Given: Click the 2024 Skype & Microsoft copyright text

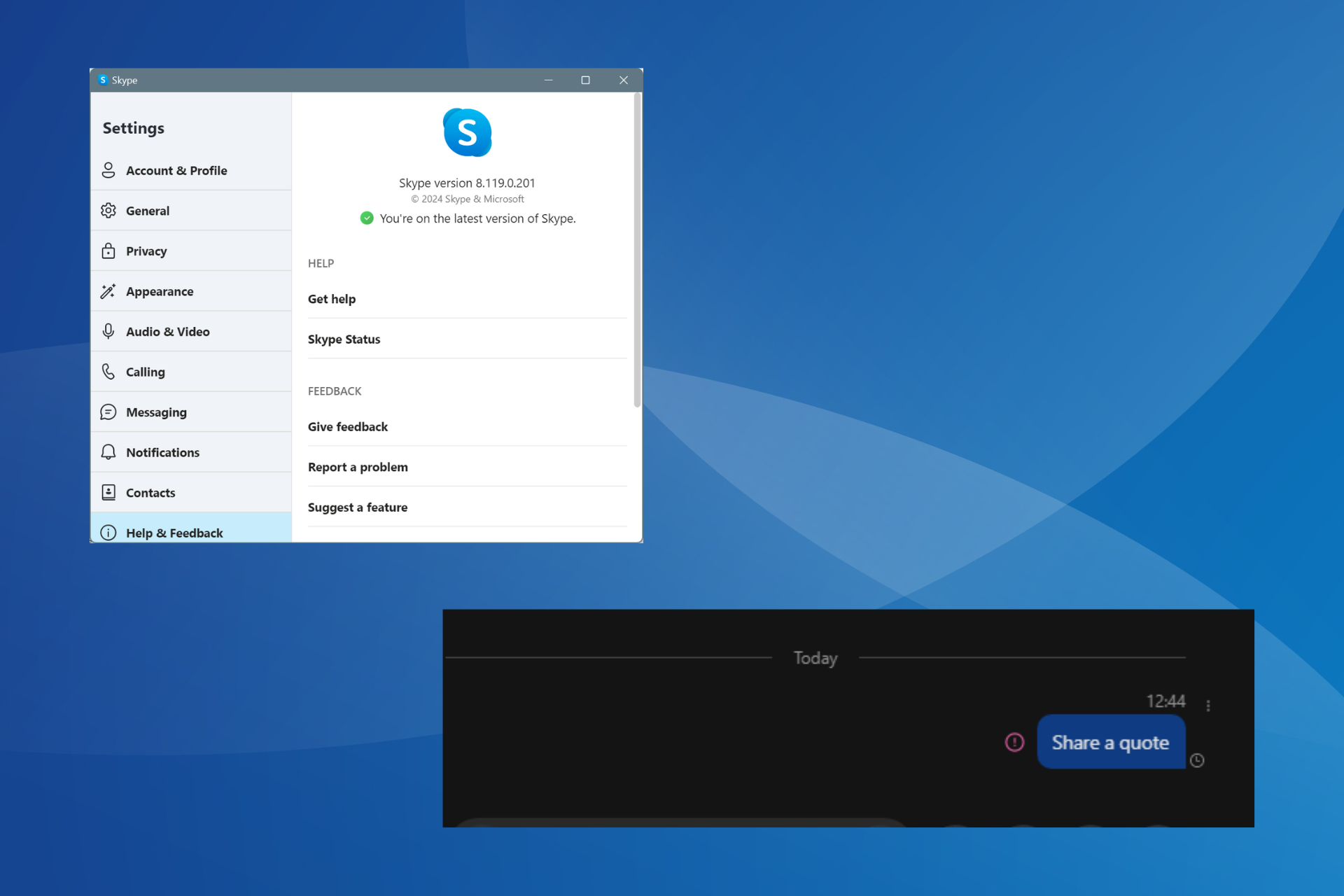Looking at the screenshot, I should pyautogui.click(x=468, y=199).
